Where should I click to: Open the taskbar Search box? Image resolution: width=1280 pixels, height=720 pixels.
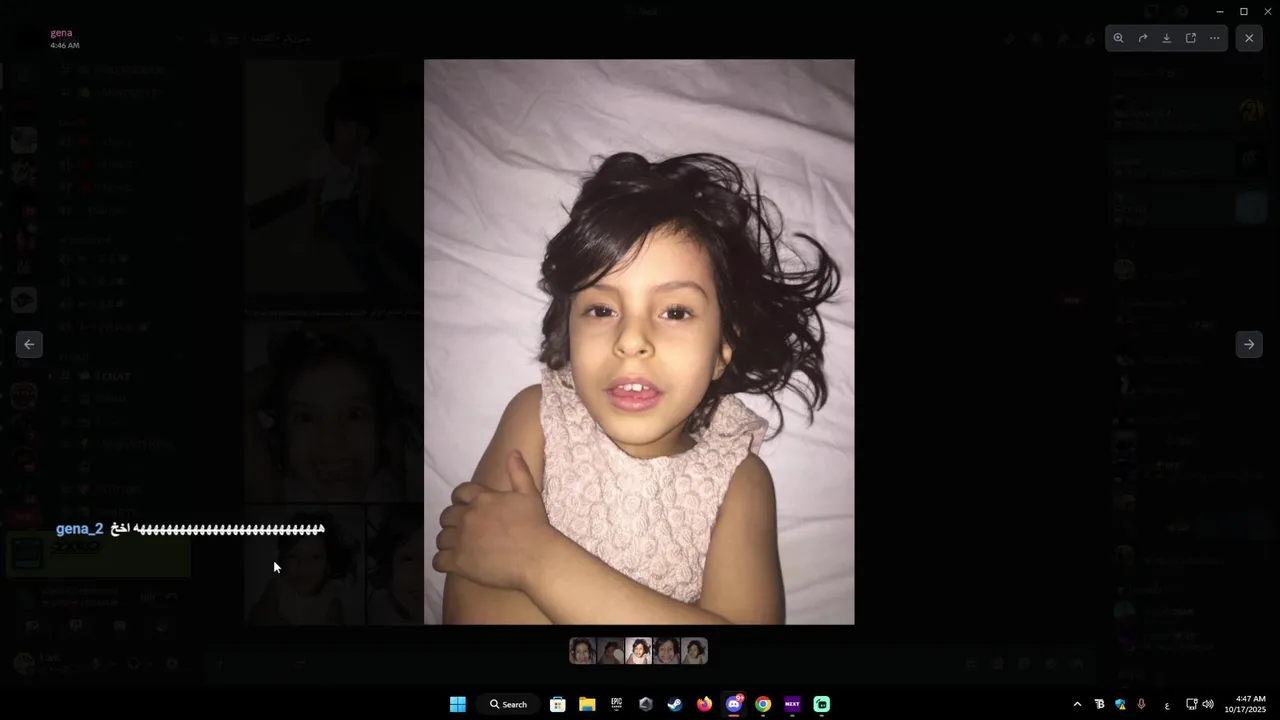point(509,704)
